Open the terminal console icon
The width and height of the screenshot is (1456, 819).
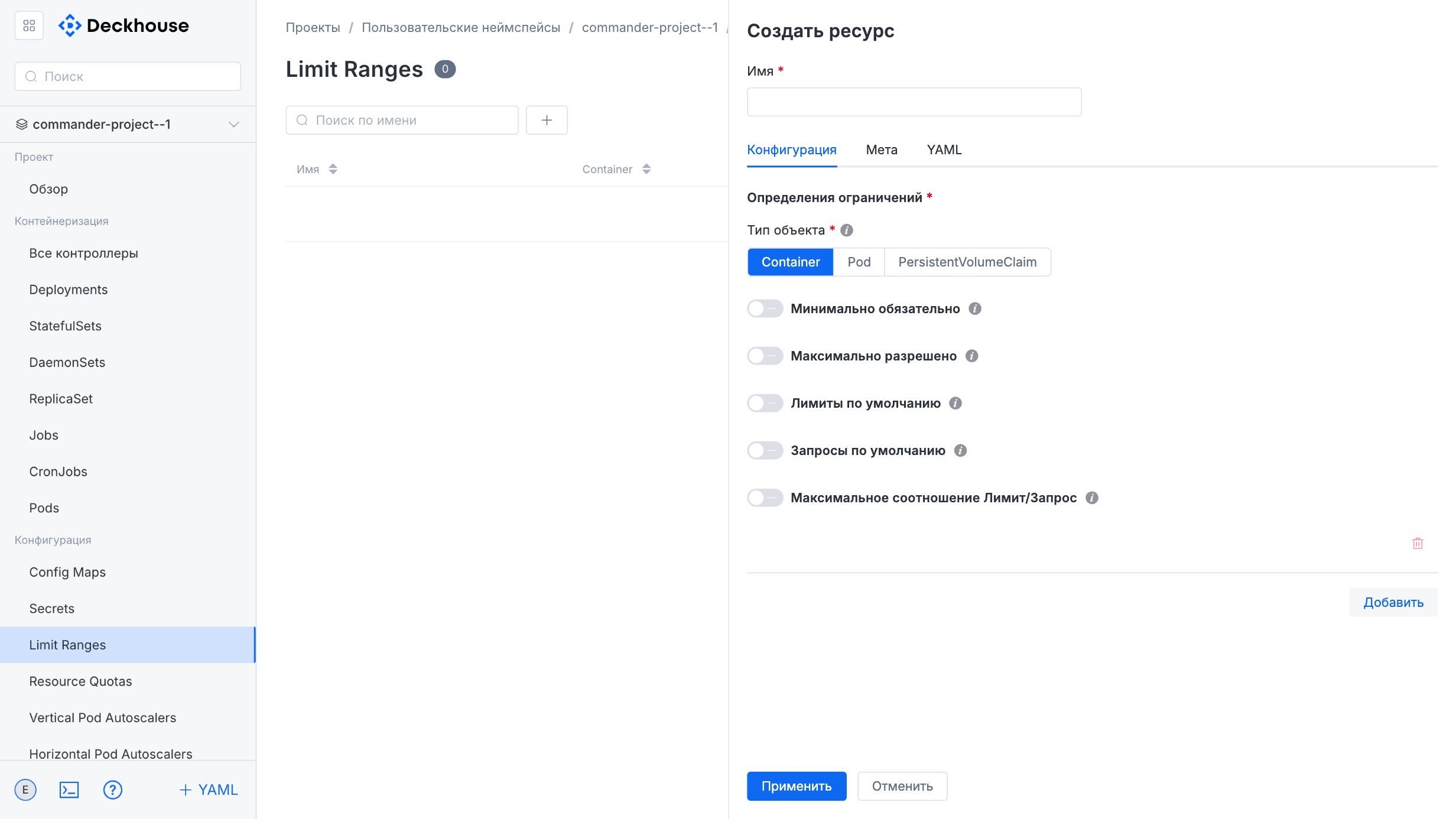tap(69, 789)
